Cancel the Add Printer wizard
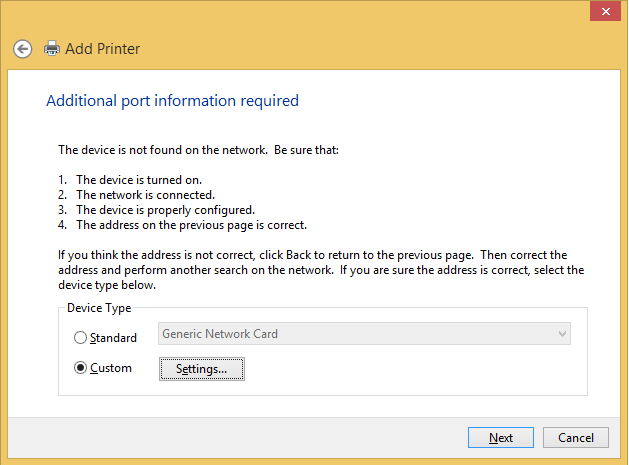 pos(576,437)
